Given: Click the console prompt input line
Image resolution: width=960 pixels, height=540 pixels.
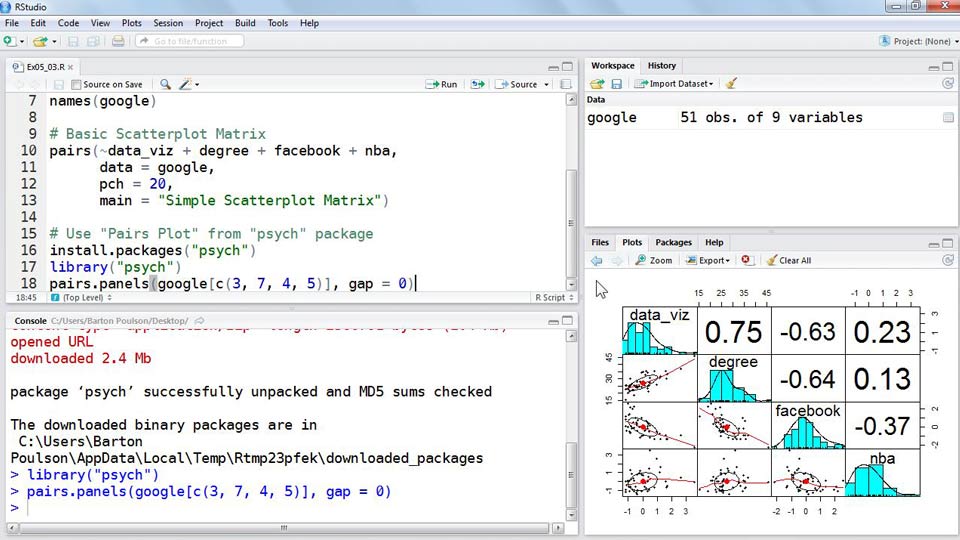Looking at the screenshot, I should [x=288, y=508].
